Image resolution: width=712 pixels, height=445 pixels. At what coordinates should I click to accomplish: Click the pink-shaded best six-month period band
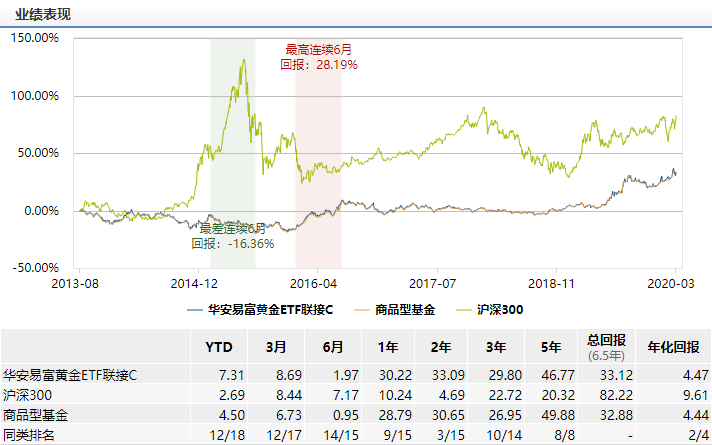coord(318,153)
